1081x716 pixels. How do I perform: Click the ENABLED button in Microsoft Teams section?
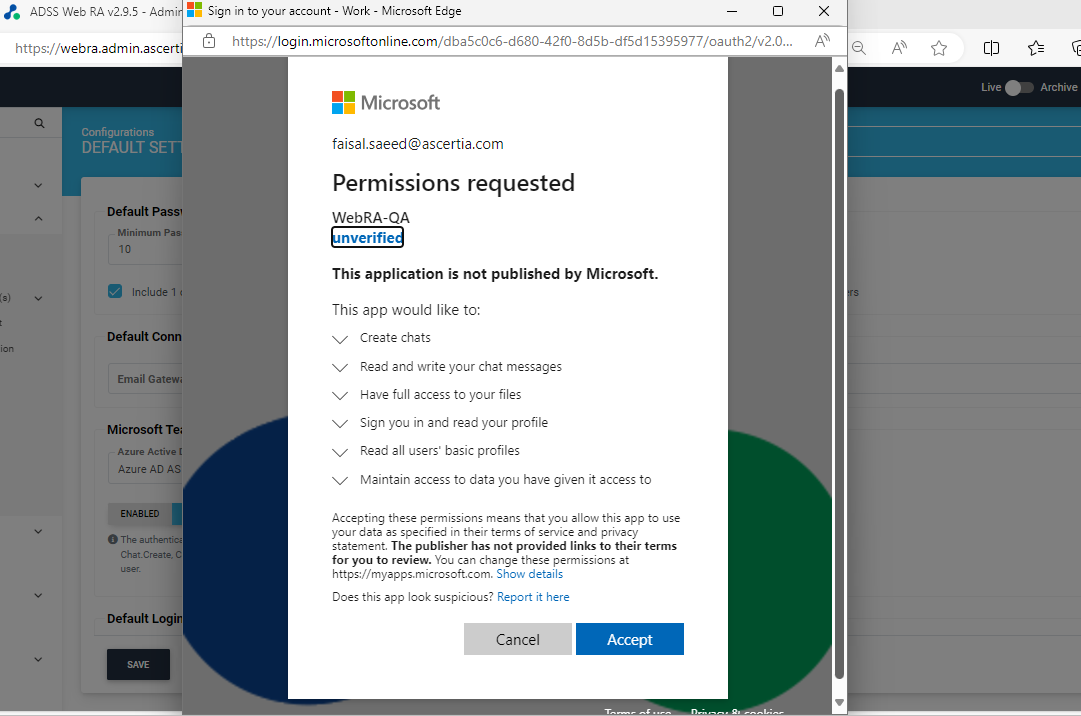point(140,513)
